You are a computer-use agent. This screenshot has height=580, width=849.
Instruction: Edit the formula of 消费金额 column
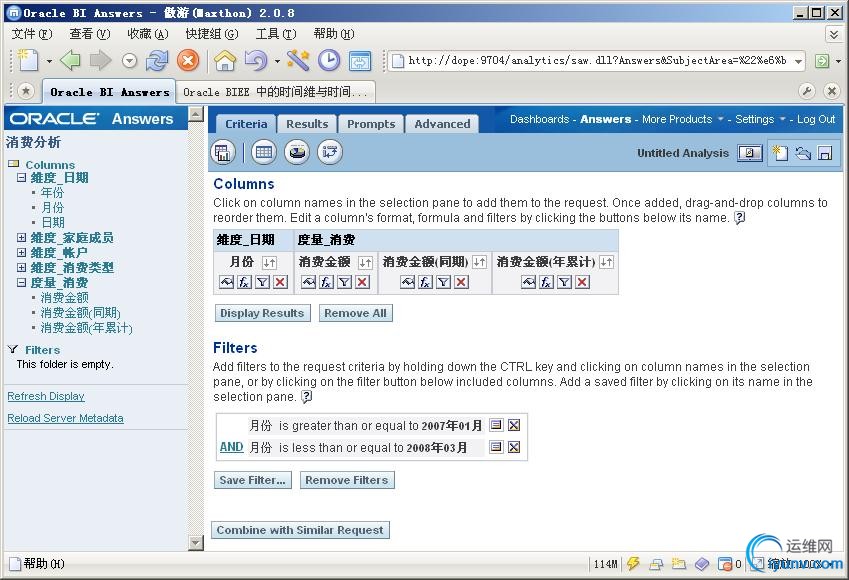[326, 282]
